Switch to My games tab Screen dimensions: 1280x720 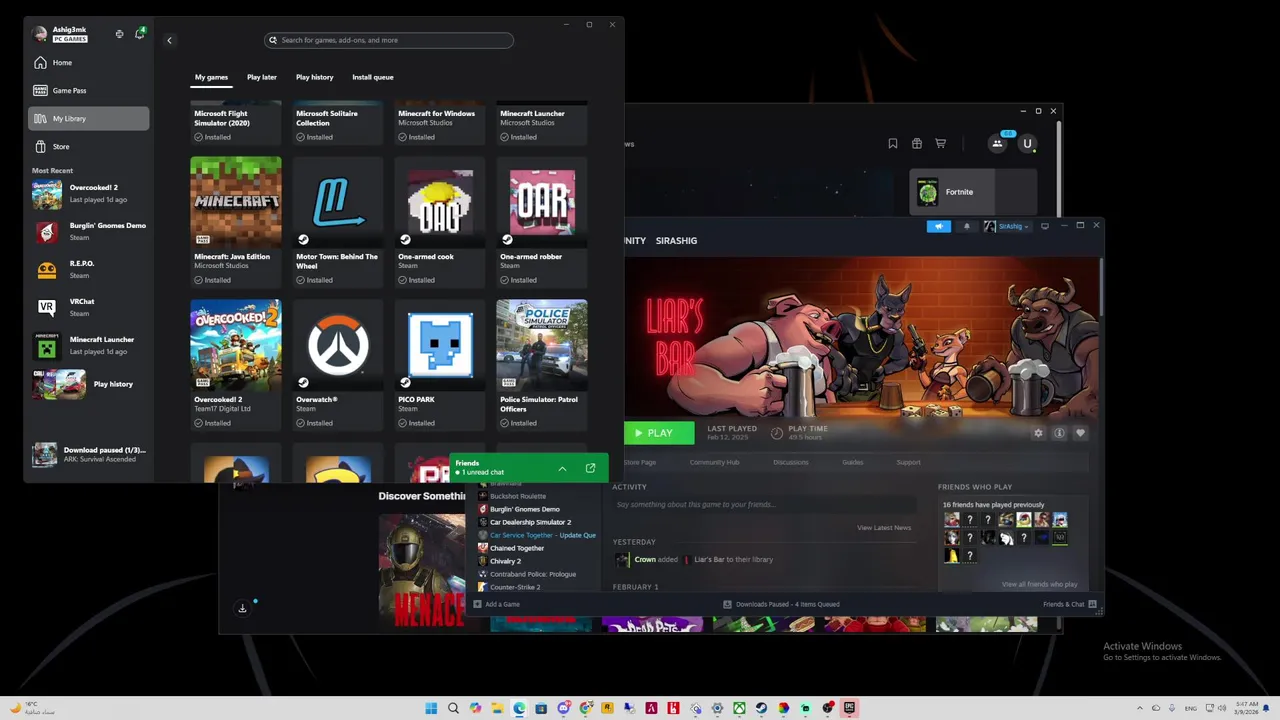click(211, 77)
